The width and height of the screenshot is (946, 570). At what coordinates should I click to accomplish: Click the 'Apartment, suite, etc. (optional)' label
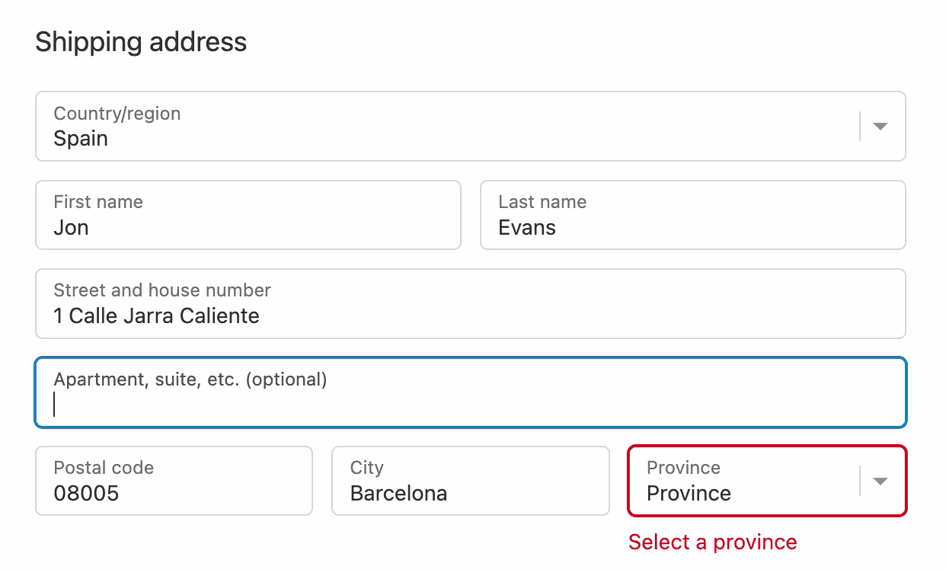pos(190,379)
